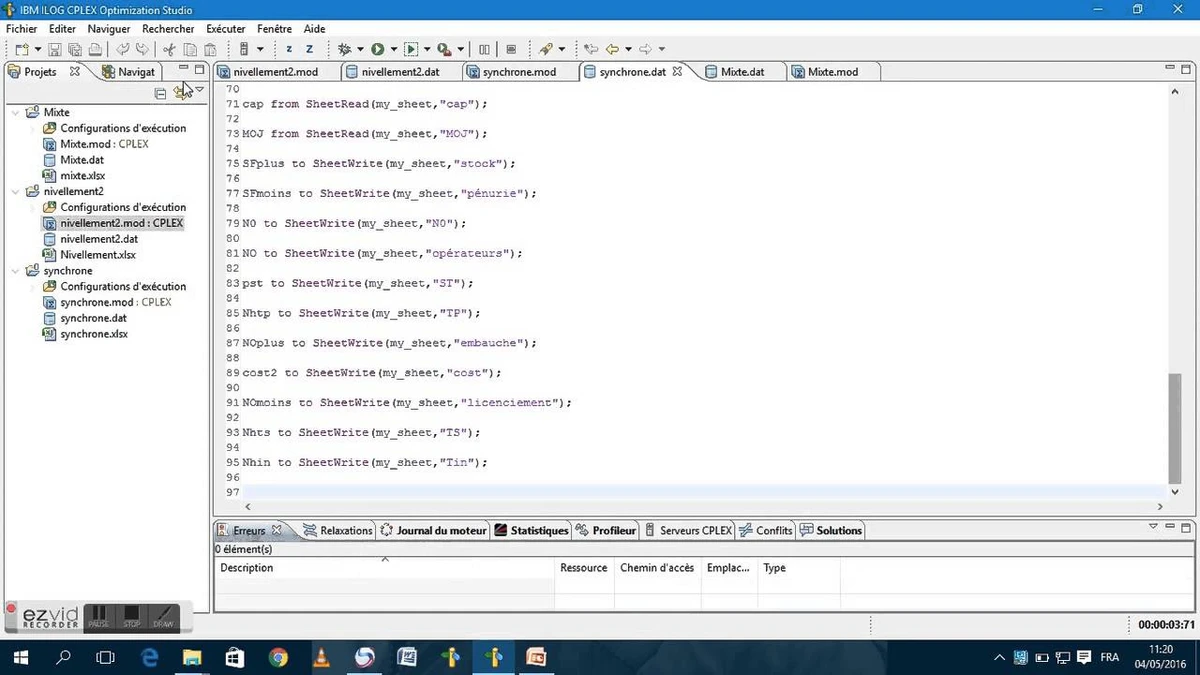Open VLC media player from the taskbar
The height and width of the screenshot is (675, 1200).
click(321, 657)
